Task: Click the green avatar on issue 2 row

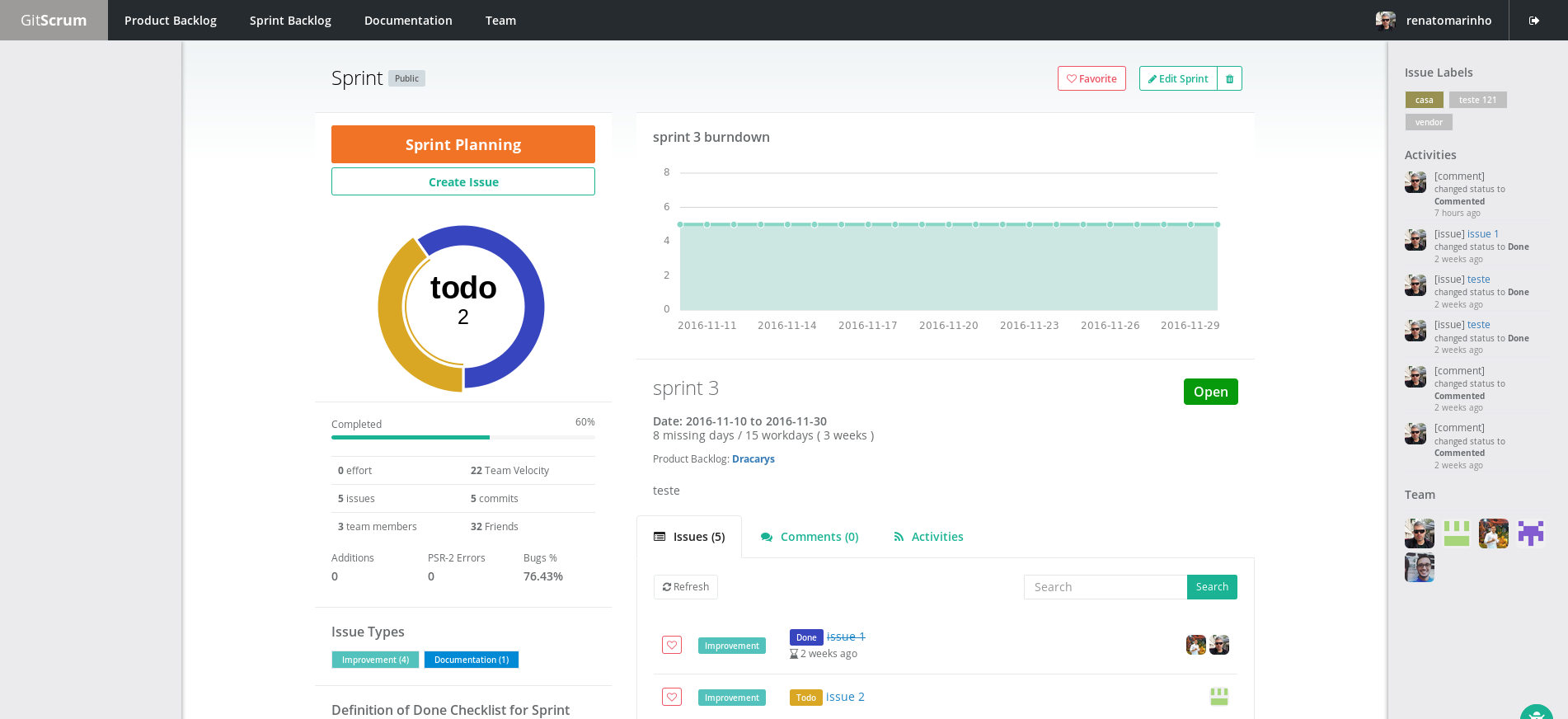Action: [1219, 697]
